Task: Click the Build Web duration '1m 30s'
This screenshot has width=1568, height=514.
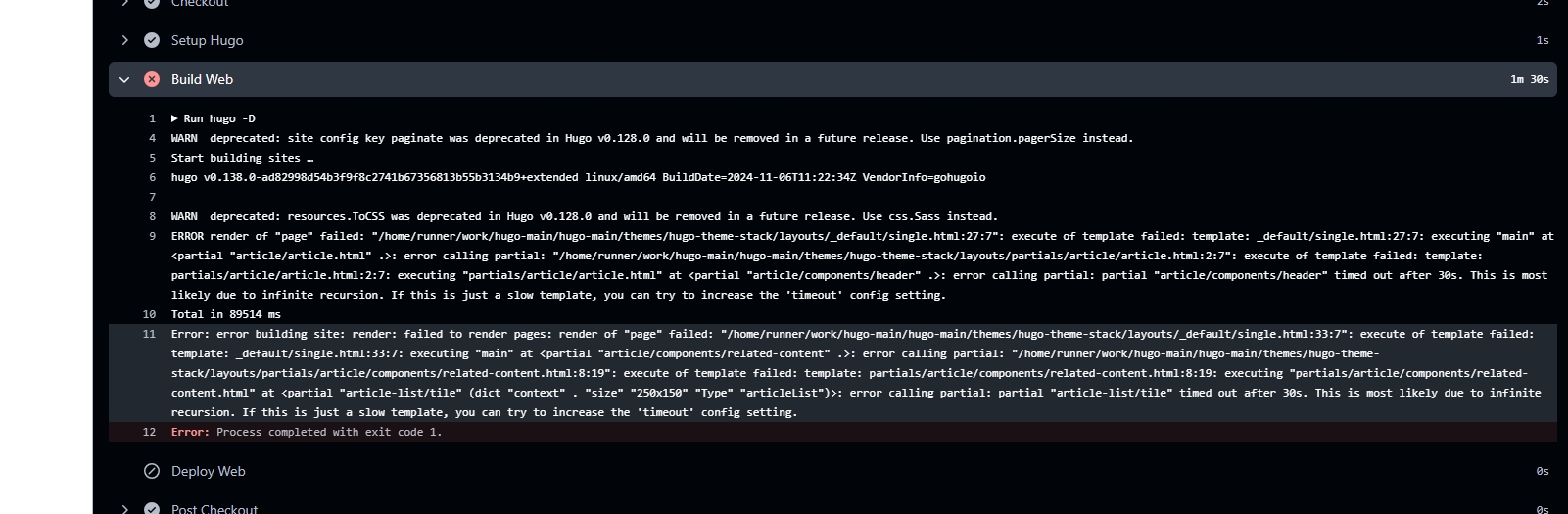Action: pos(1529,79)
